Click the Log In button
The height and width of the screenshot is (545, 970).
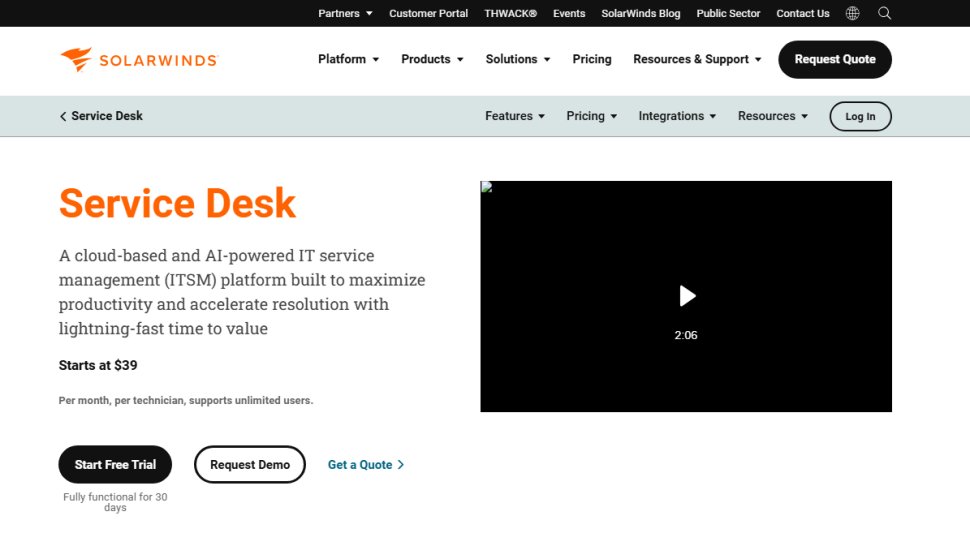tap(860, 116)
